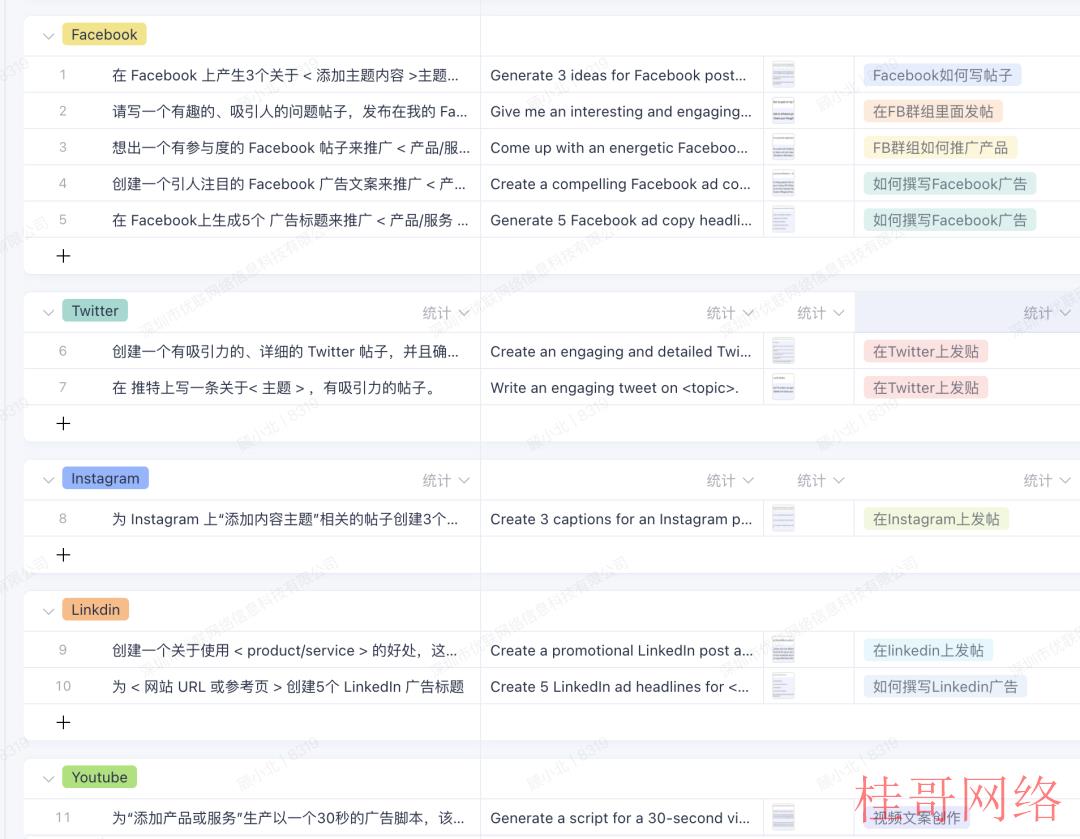Select the '在linkedin上发帖' tag

pyautogui.click(x=928, y=650)
